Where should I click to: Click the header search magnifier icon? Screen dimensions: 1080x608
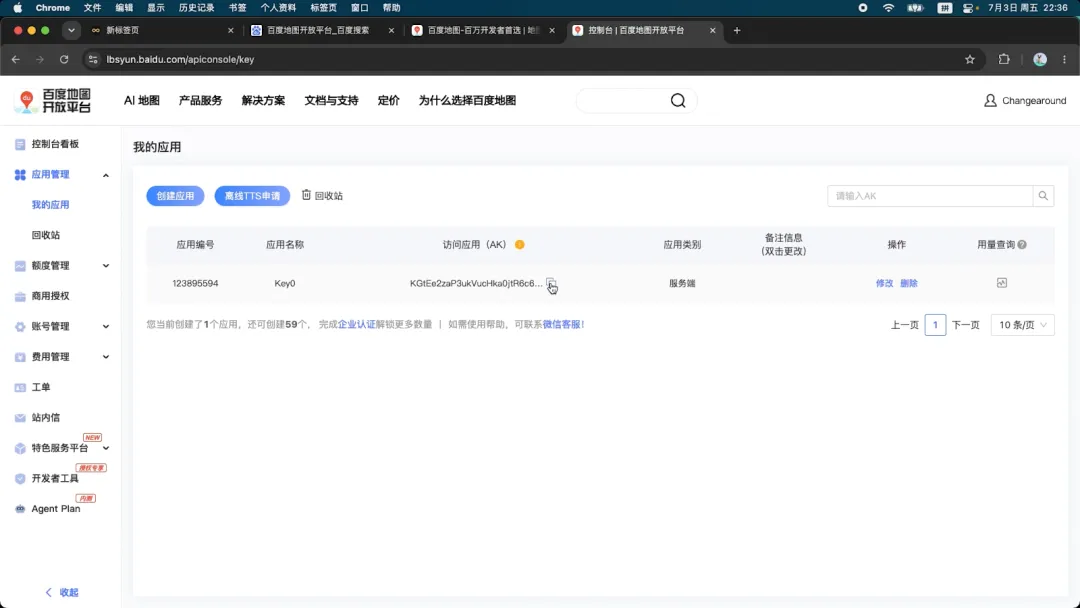pyautogui.click(x=678, y=101)
